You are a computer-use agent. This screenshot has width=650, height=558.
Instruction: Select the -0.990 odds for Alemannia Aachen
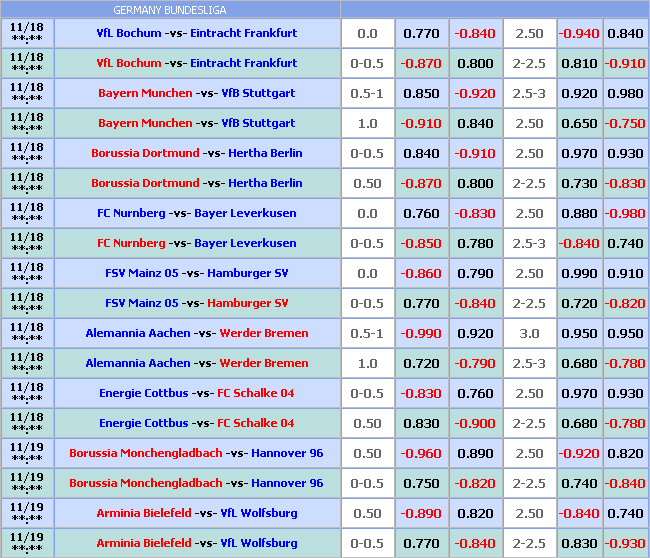pyautogui.click(x=421, y=333)
